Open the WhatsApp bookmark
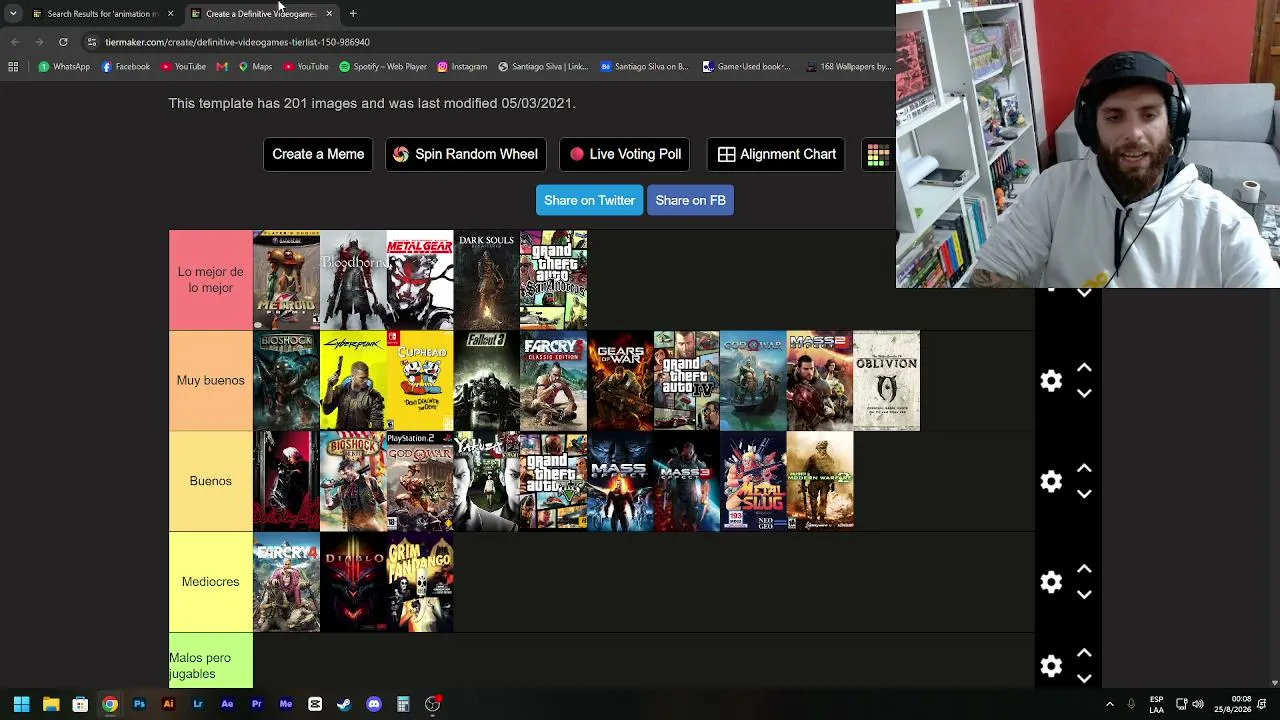The height and width of the screenshot is (720, 1280). (64, 67)
